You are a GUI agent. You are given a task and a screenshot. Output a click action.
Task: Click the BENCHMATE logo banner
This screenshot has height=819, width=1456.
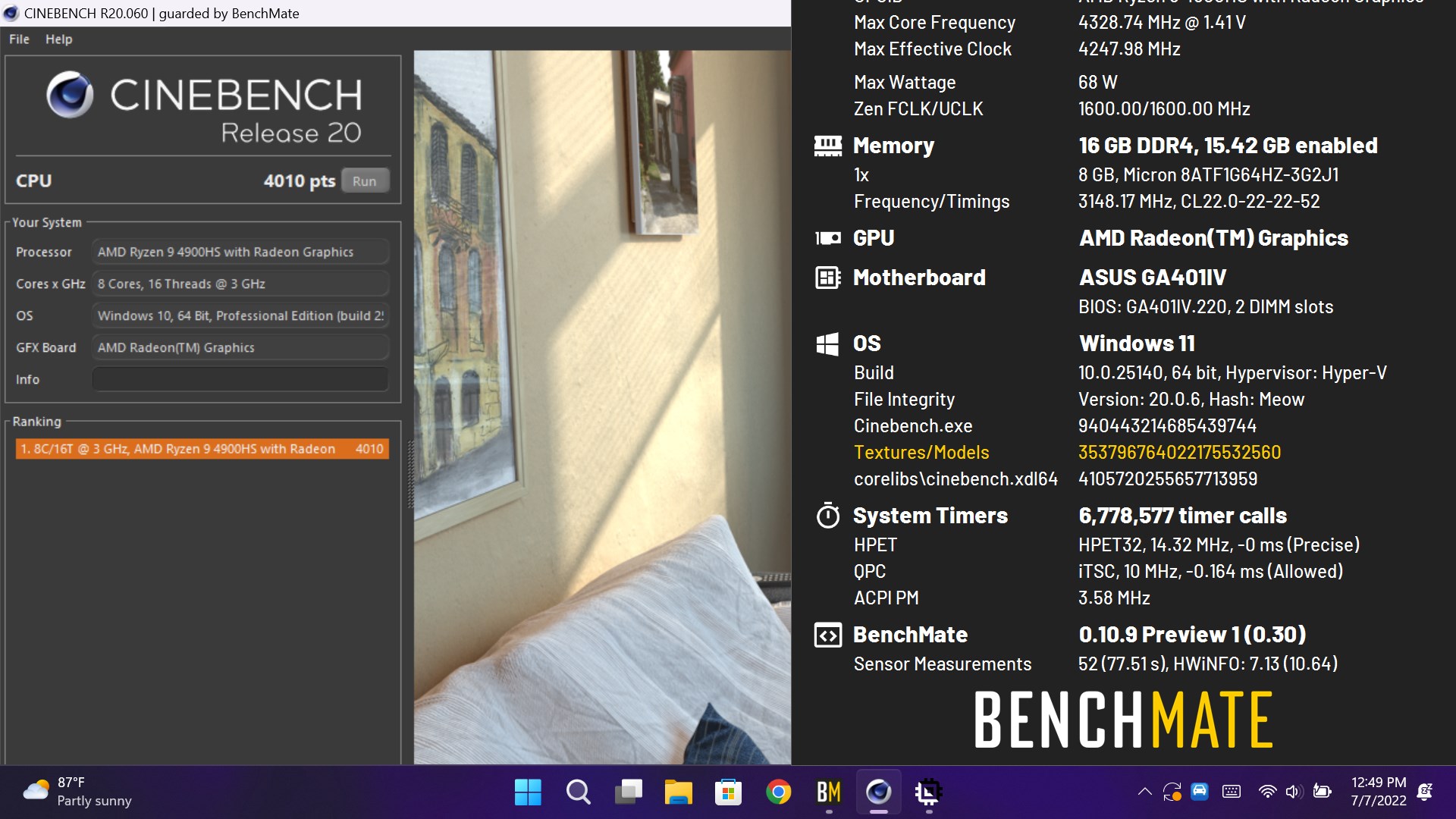1123,720
